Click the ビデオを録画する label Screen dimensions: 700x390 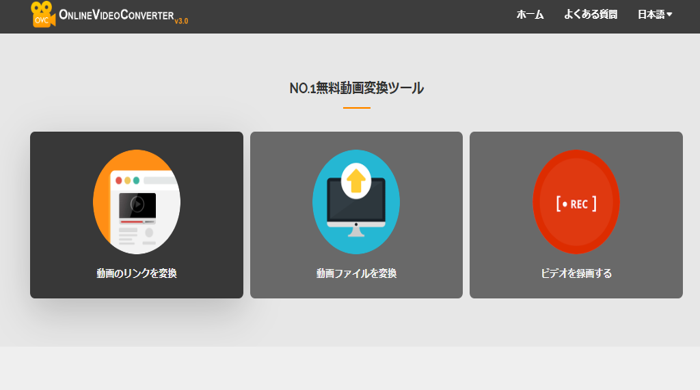[576, 273]
